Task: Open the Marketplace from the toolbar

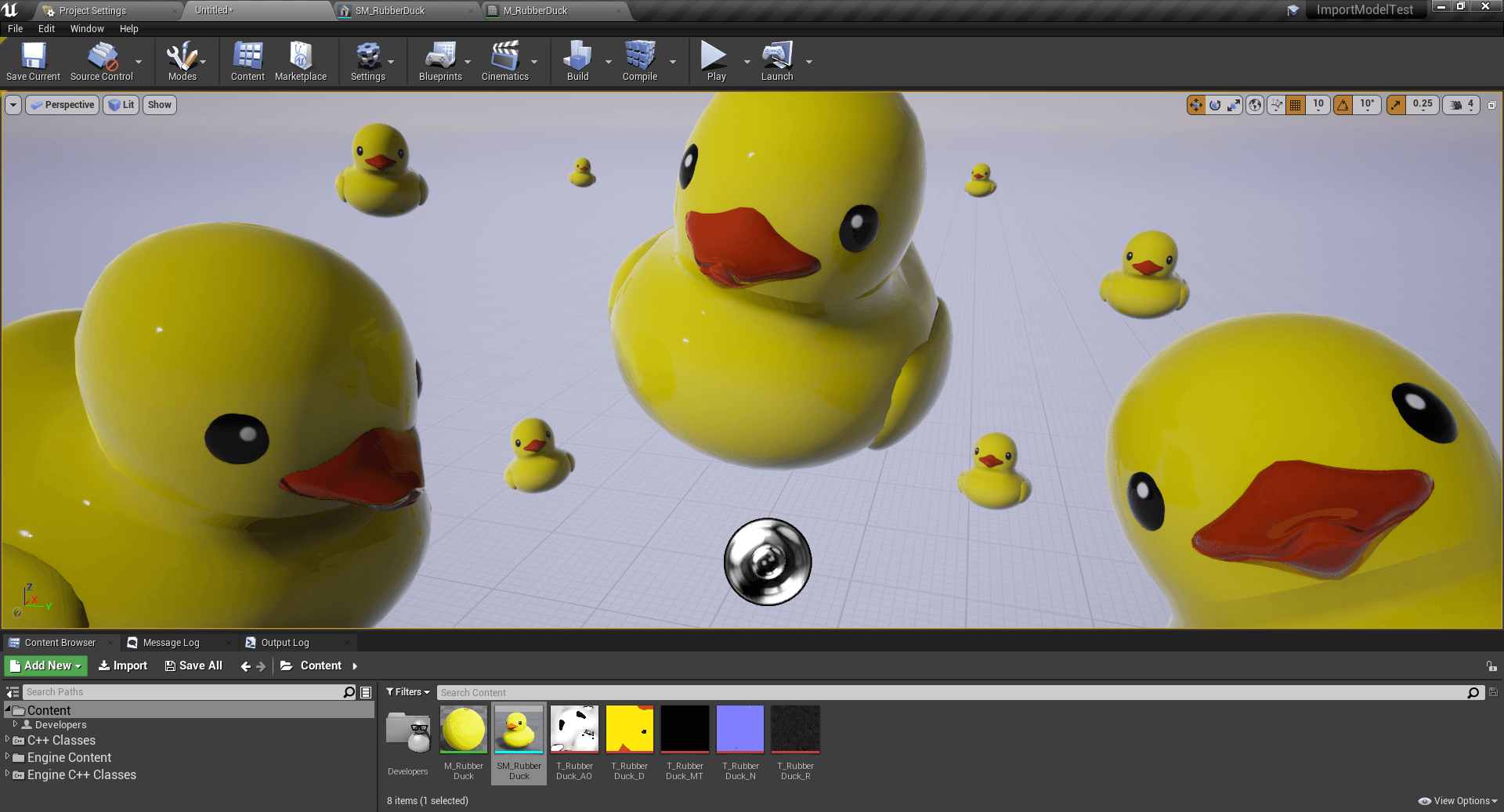Action: click(x=300, y=56)
